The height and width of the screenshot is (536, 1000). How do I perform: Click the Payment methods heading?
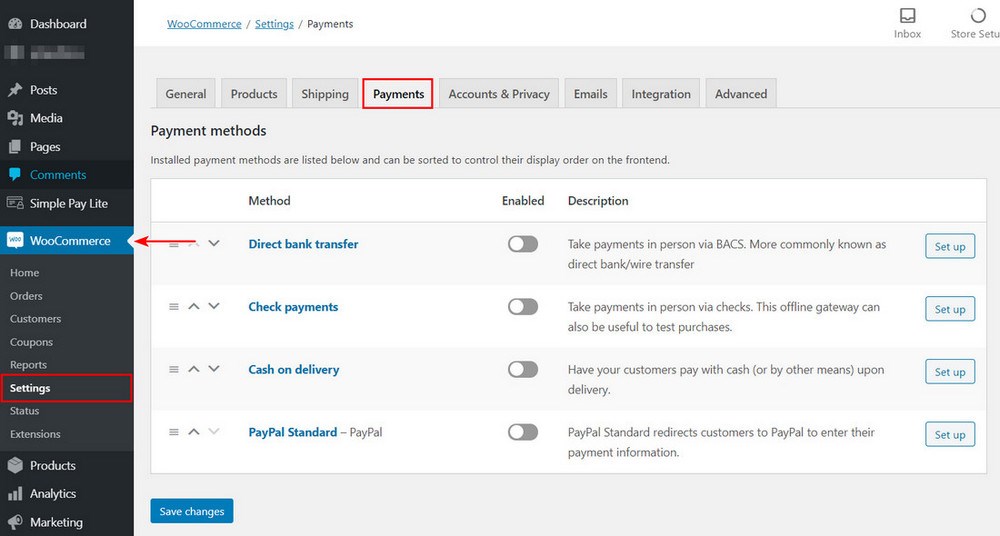pyautogui.click(x=209, y=131)
